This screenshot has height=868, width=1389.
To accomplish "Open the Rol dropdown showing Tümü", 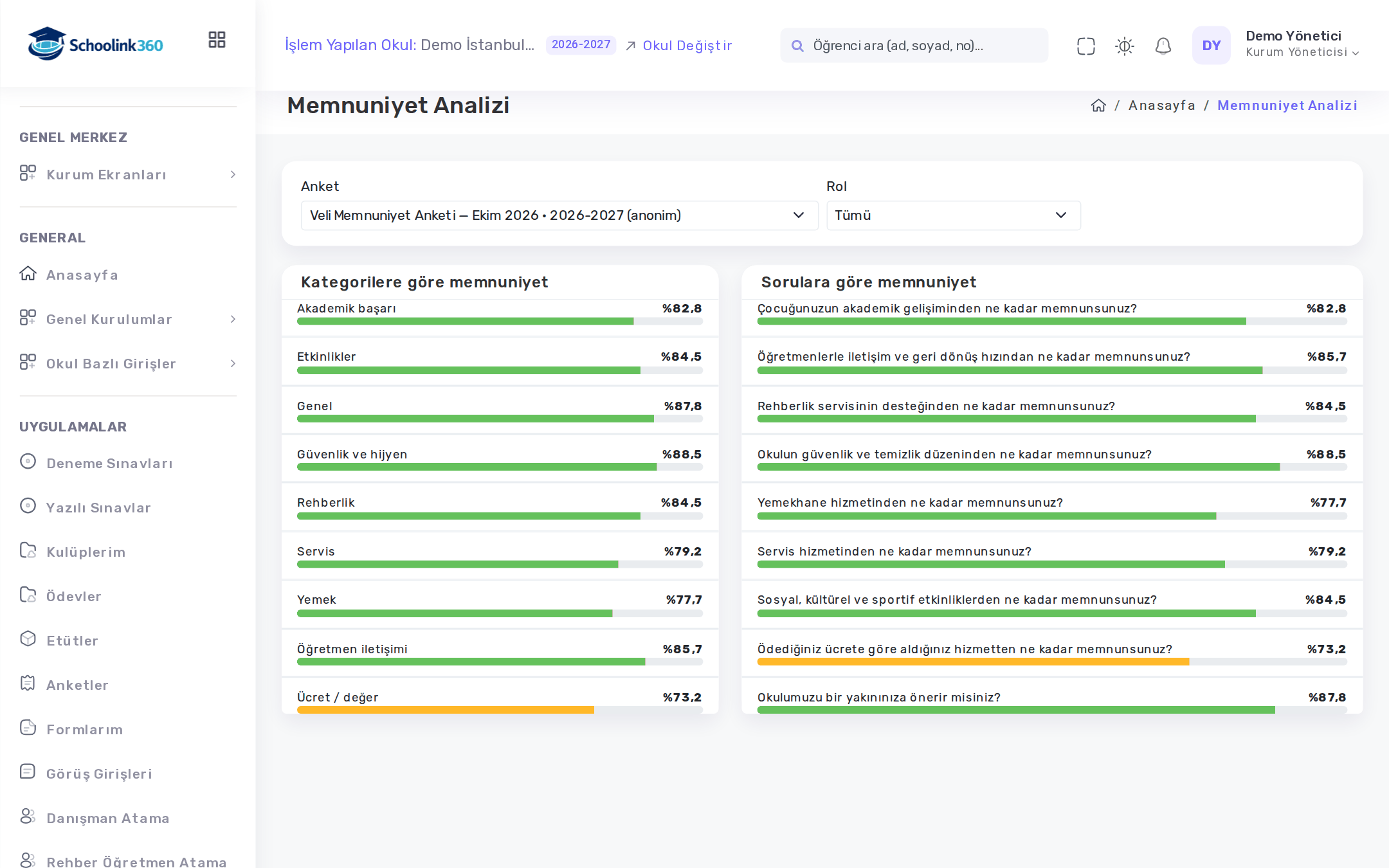I will point(953,215).
